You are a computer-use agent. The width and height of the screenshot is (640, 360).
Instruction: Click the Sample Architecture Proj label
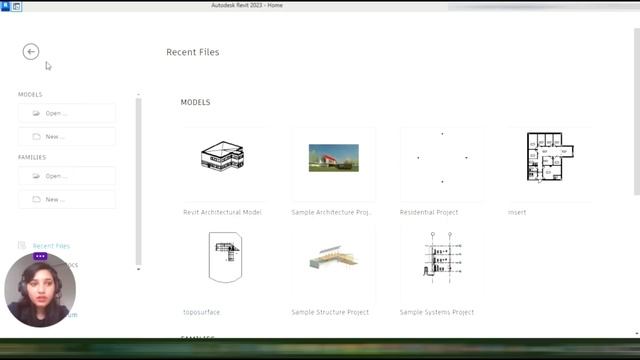click(331, 212)
